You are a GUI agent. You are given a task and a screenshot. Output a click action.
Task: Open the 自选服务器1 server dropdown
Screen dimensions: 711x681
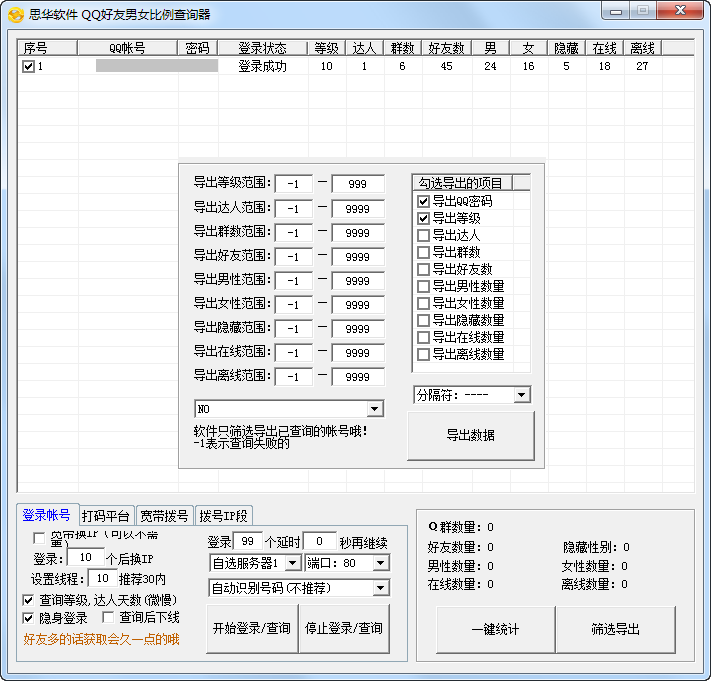tap(292, 563)
